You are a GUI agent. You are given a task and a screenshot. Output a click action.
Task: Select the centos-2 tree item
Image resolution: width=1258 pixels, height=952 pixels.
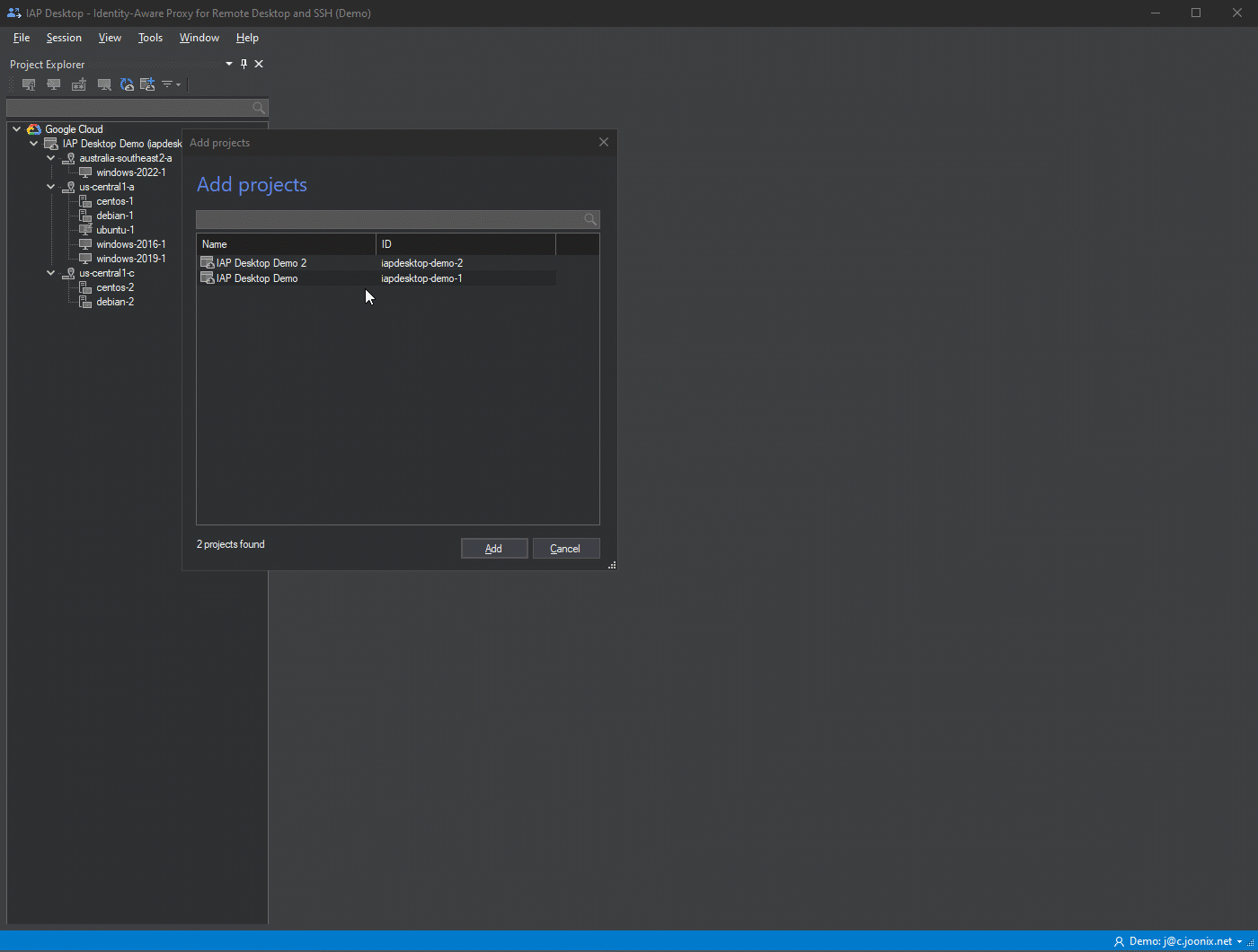(x=115, y=287)
